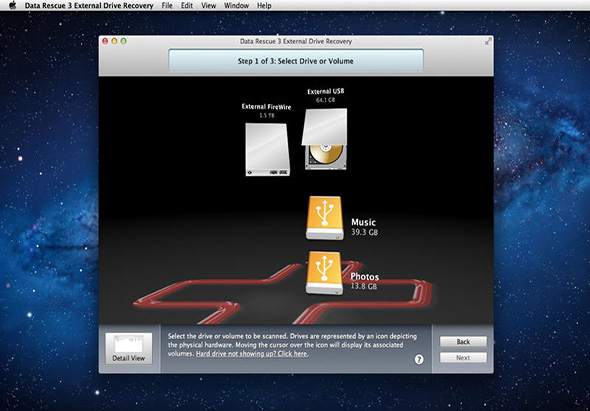Open the Window menu

pos(236,6)
